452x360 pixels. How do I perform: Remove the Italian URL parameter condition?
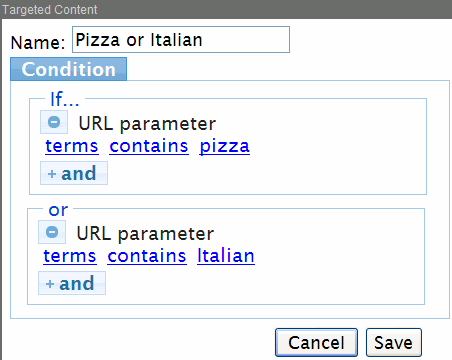point(52,232)
